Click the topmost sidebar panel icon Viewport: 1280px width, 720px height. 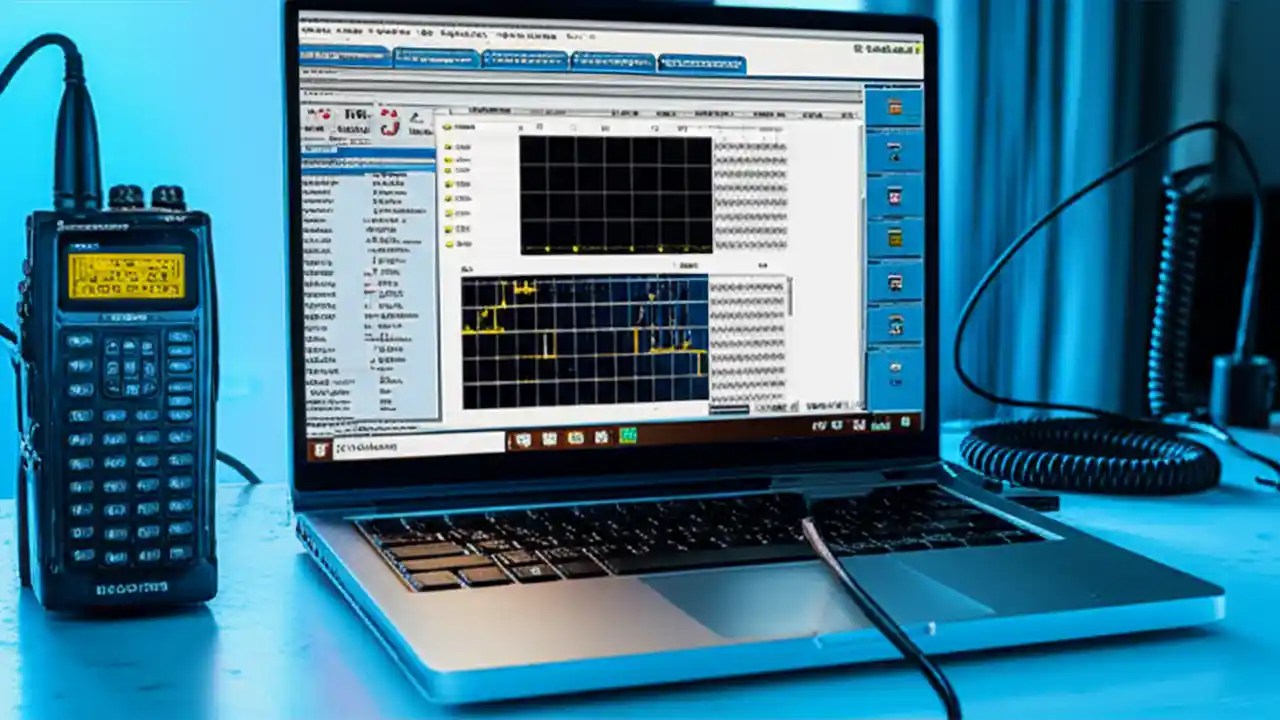(x=893, y=105)
